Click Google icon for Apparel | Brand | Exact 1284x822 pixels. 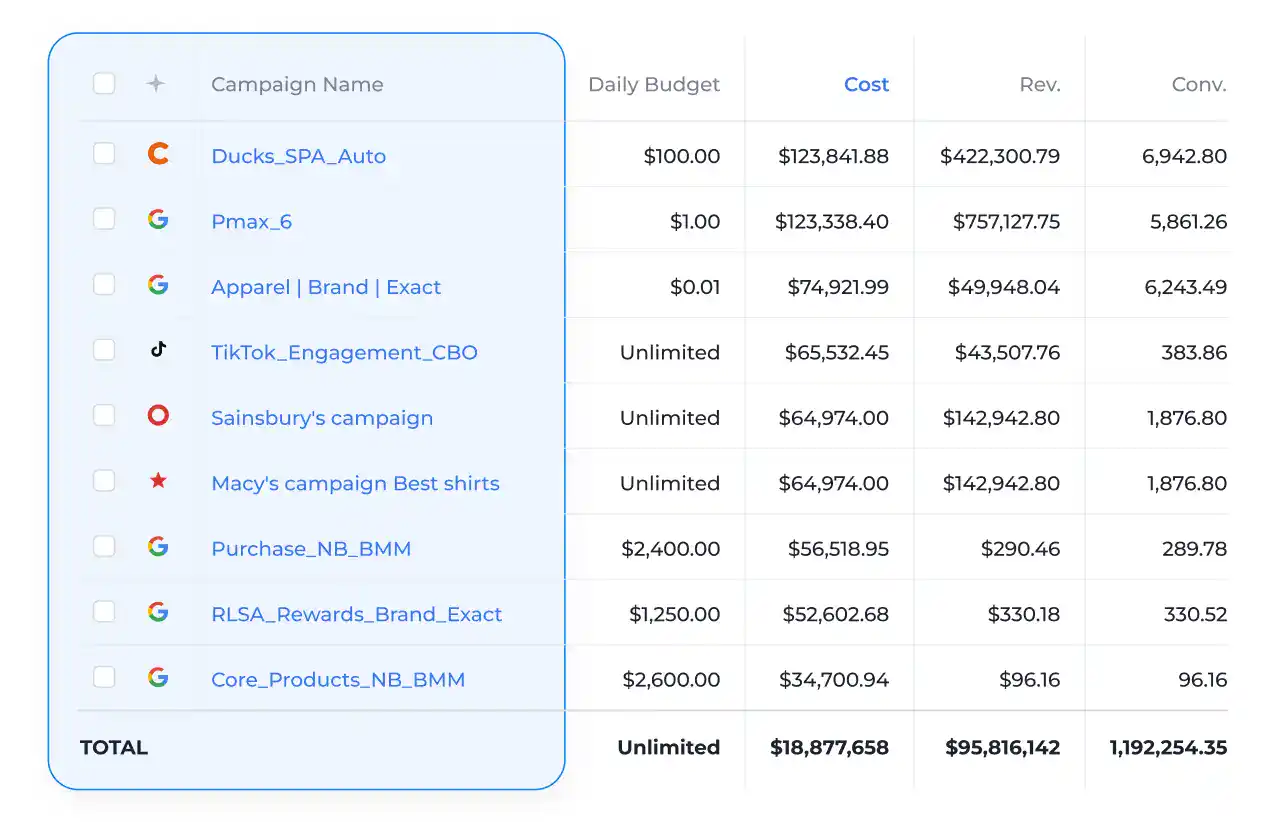(157, 285)
